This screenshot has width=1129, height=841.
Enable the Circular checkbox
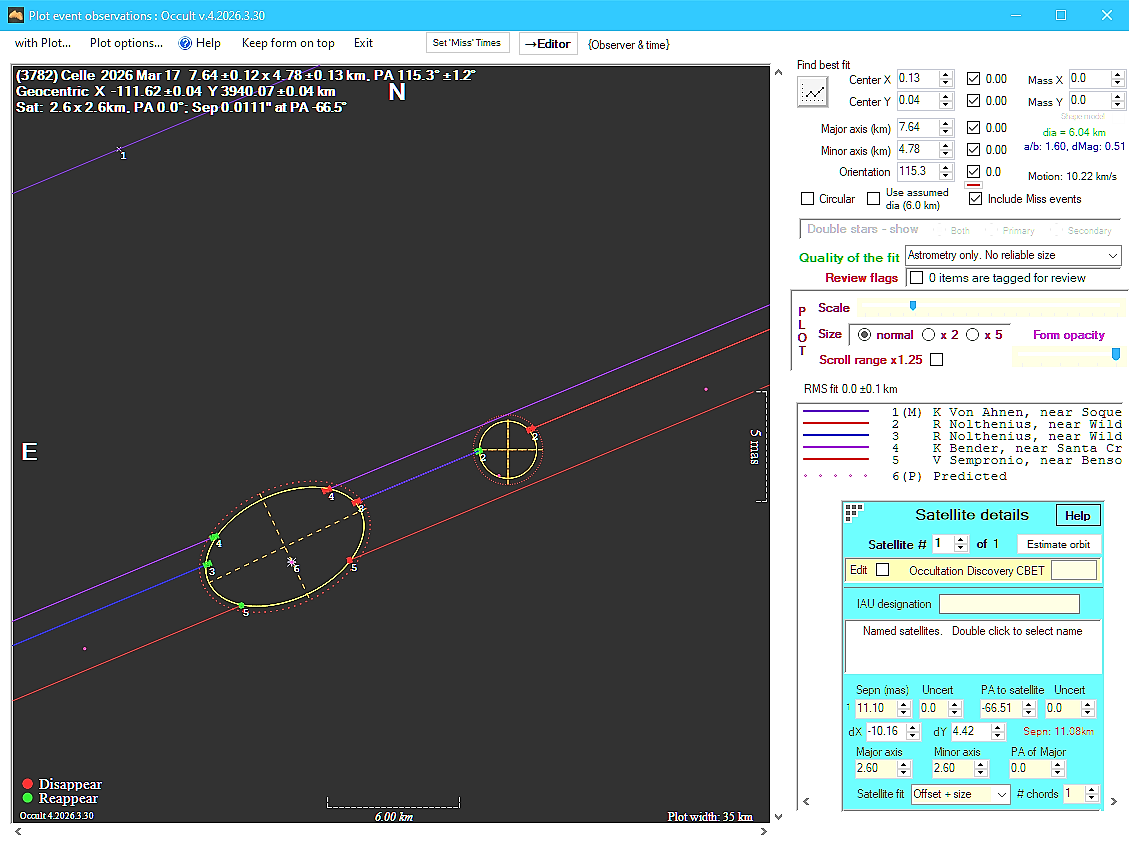[x=808, y=199]
